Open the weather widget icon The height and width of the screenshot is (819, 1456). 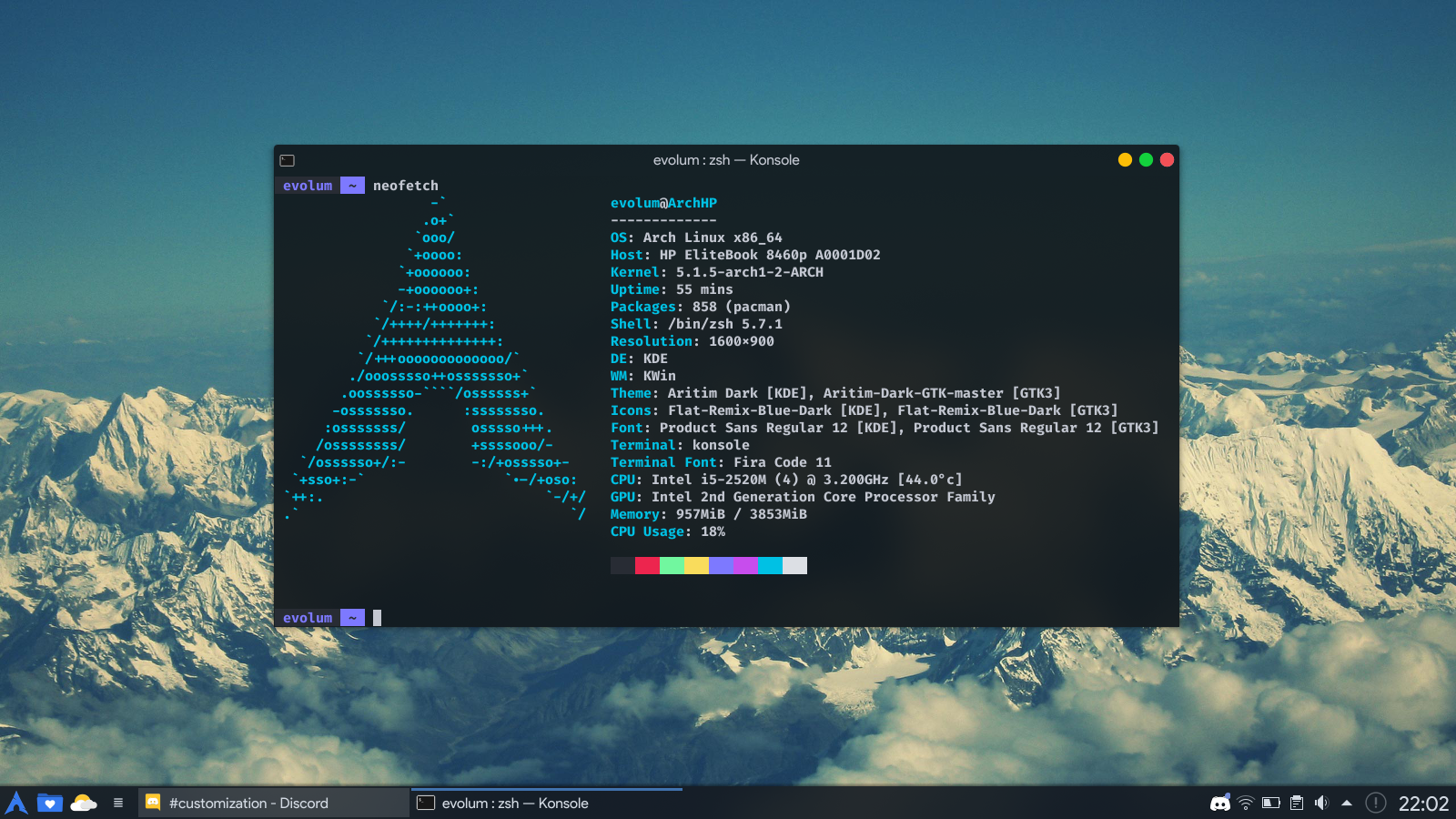(84, 803)
